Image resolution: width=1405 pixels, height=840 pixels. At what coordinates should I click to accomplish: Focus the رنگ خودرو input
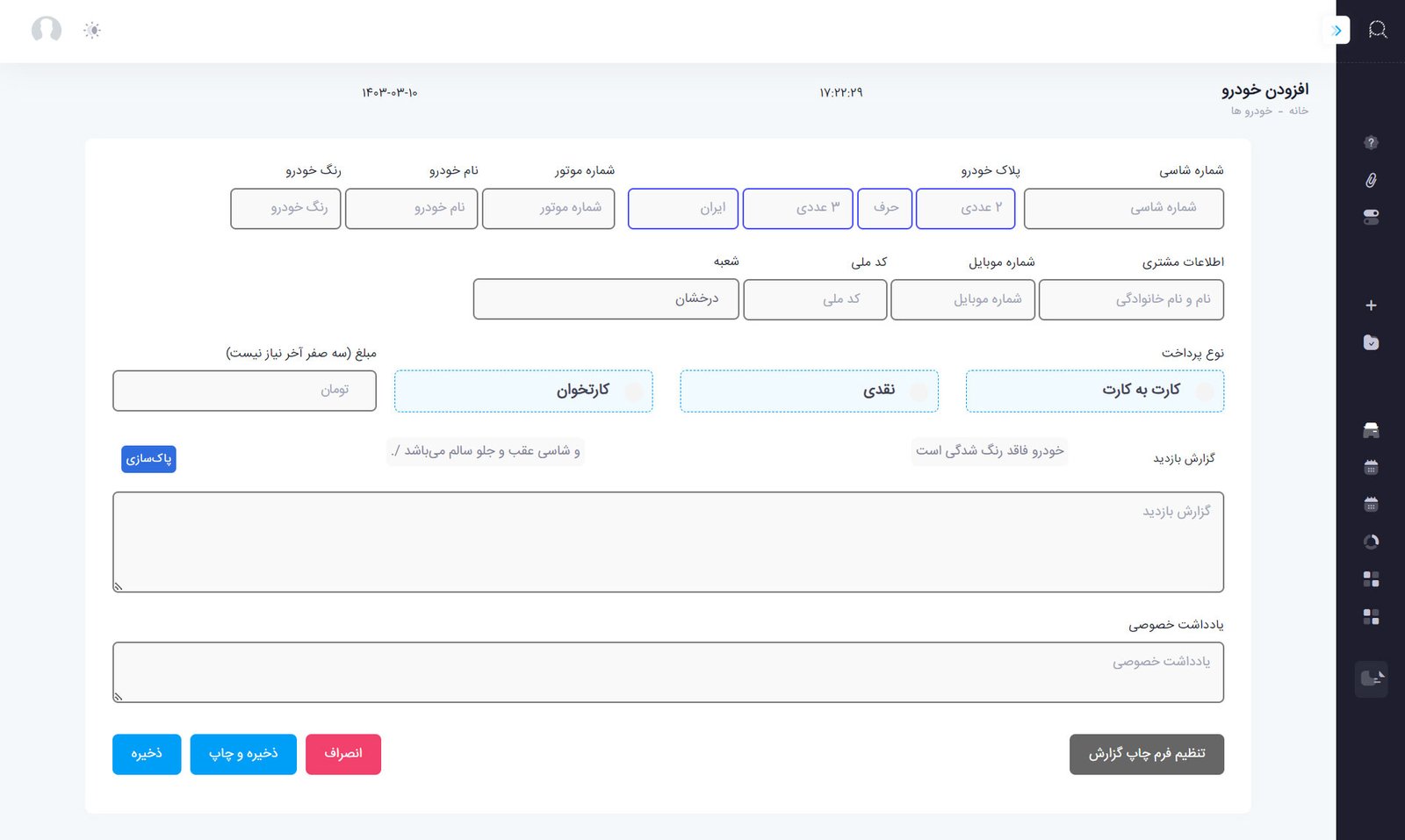[285, 208]
